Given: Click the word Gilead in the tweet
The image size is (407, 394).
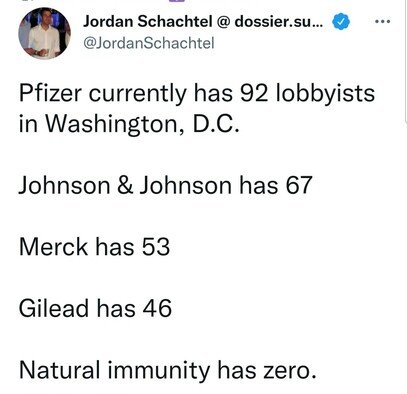Looking at the screenshot, I should tap(54, 308).
